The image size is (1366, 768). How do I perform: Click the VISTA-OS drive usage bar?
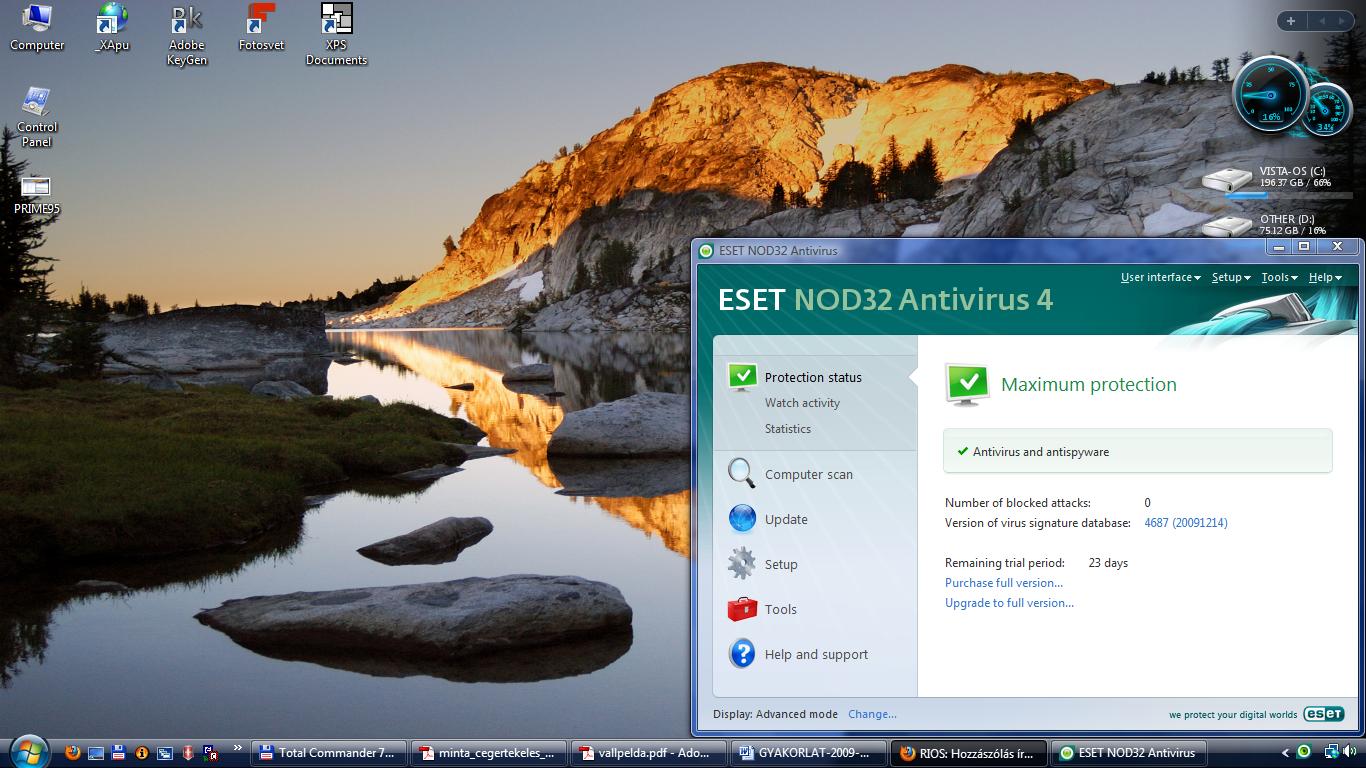(x=1289, y=195)
